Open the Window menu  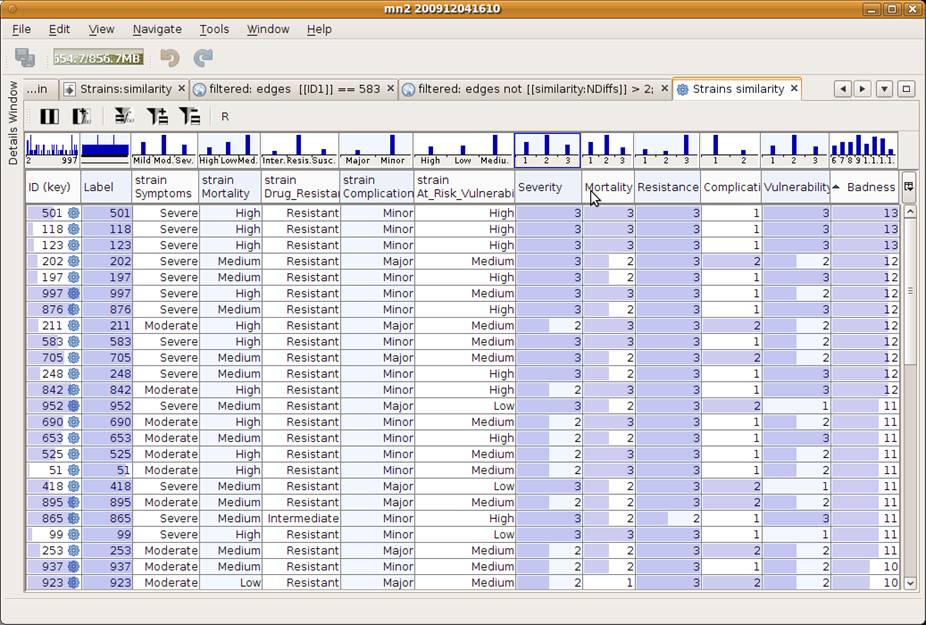pos(268,29)
